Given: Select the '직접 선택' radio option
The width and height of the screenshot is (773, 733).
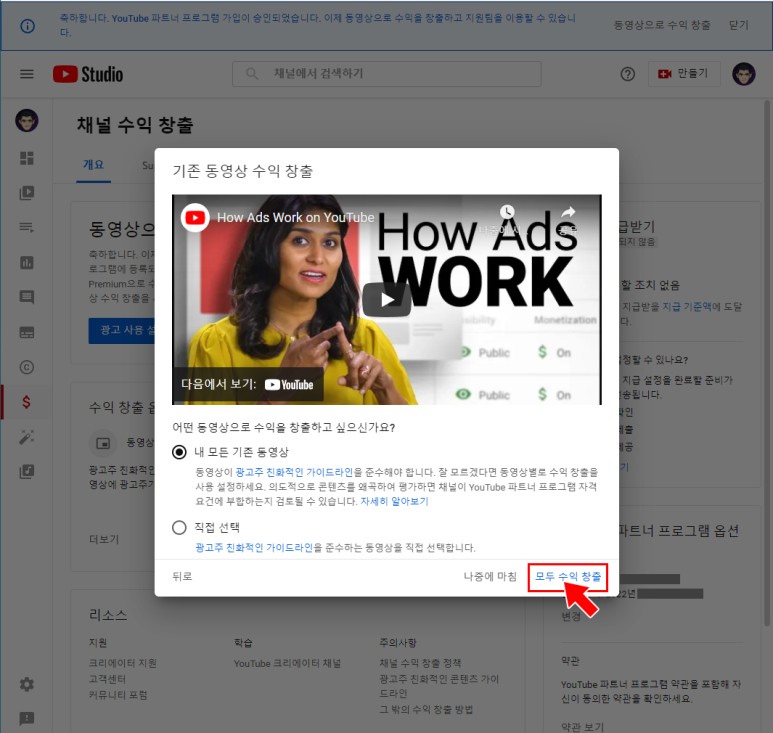Looking at the screenshot, I should [x=179, y=527].
